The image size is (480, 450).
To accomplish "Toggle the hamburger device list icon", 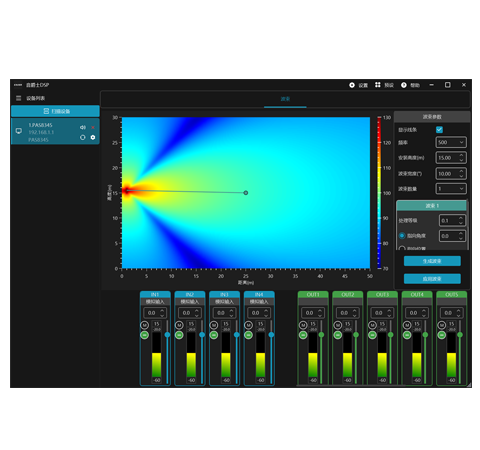I will tap(18, 98).
